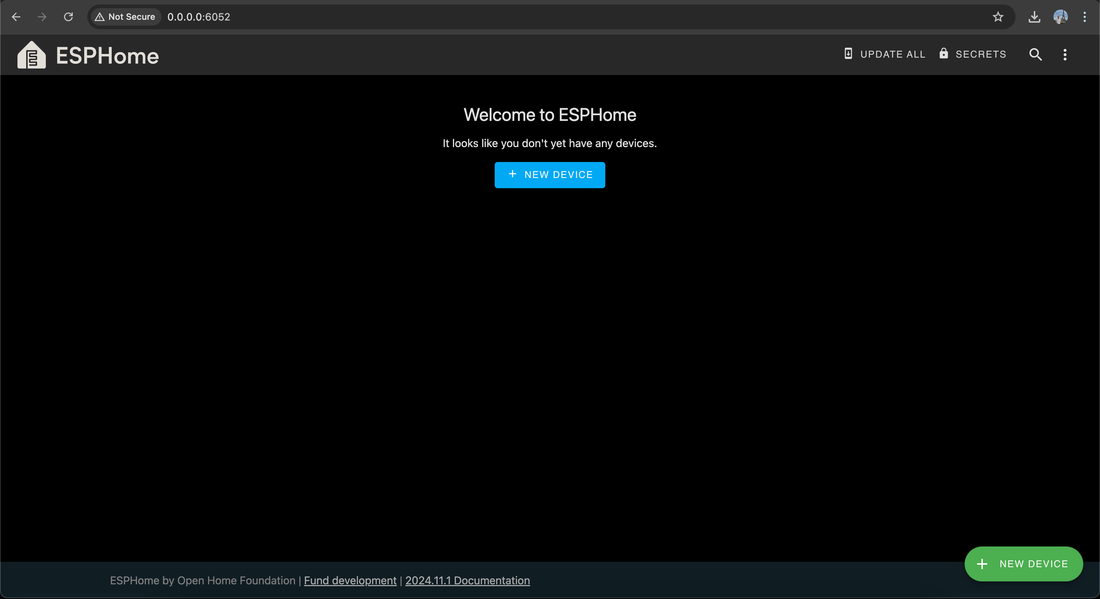1100x599 pixels.
Task: Bookmark the page with the star icon
Action: (x=997, y=16)
